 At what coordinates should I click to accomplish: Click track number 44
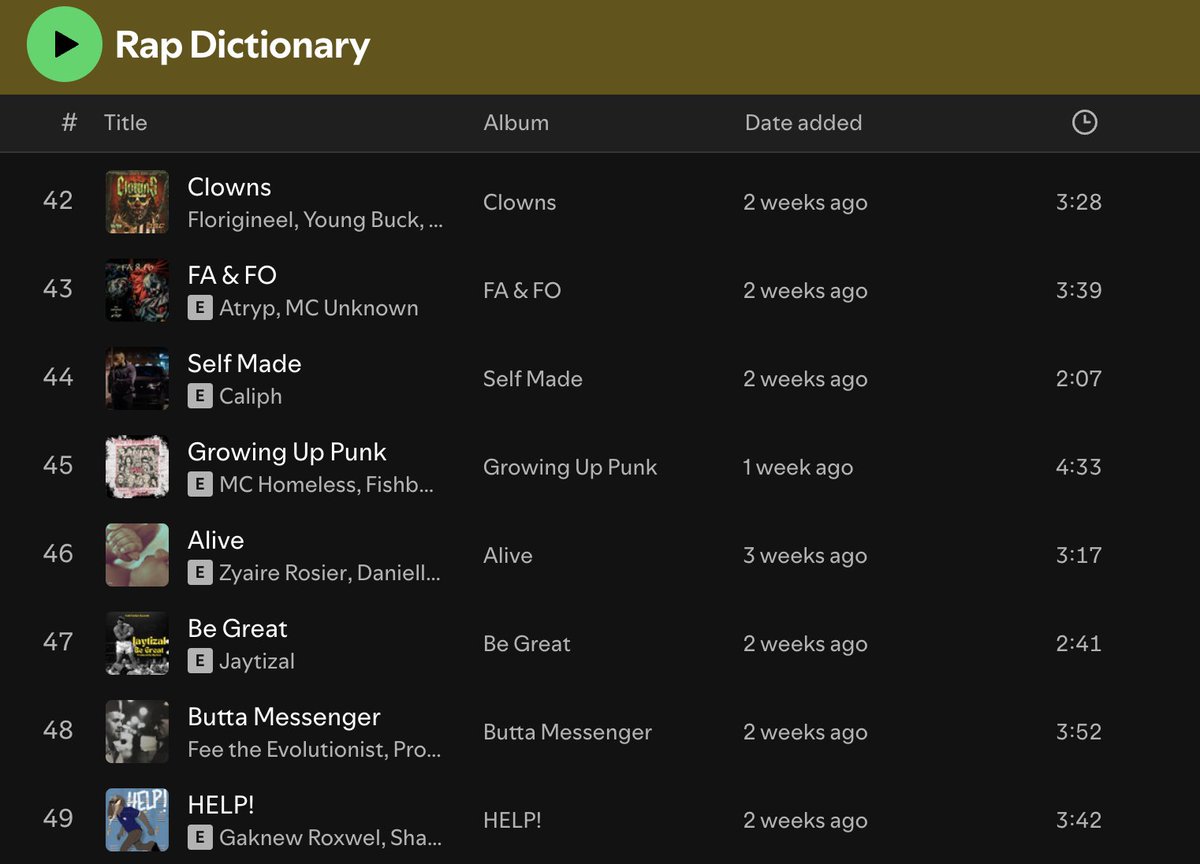pyautogui.click(x=58, y=377)
